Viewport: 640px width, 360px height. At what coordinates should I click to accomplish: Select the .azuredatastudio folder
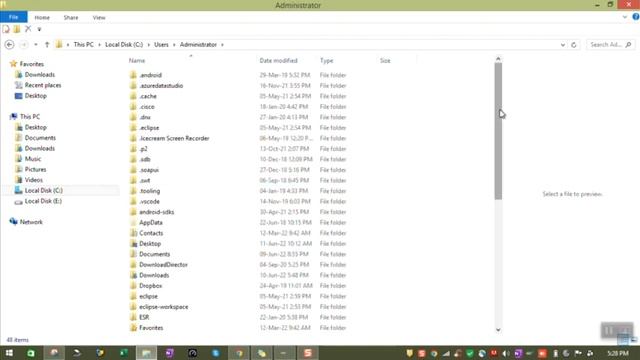pyautogui.click(x=161, y=86)
